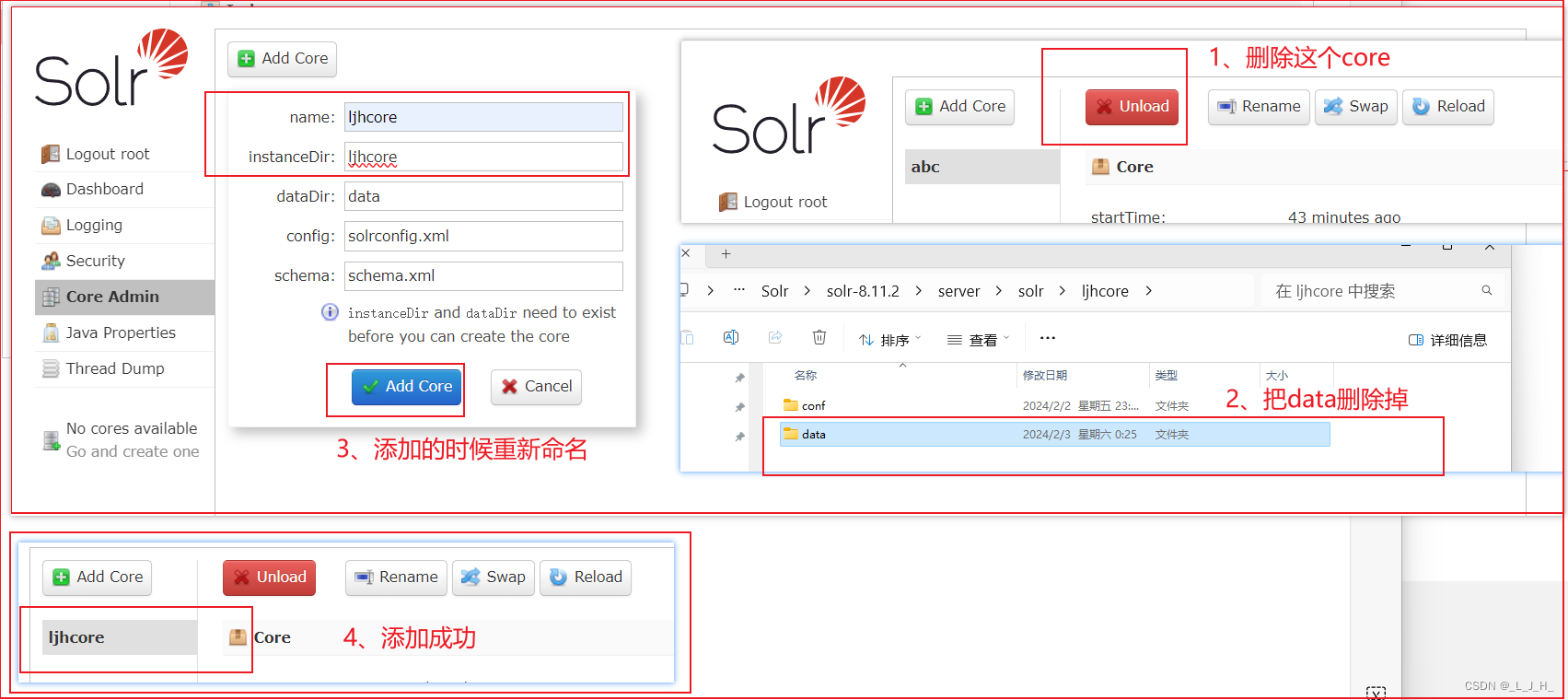Click the details pane icon beside 详细信息

pyautogui.click(x=1416, y=340)
